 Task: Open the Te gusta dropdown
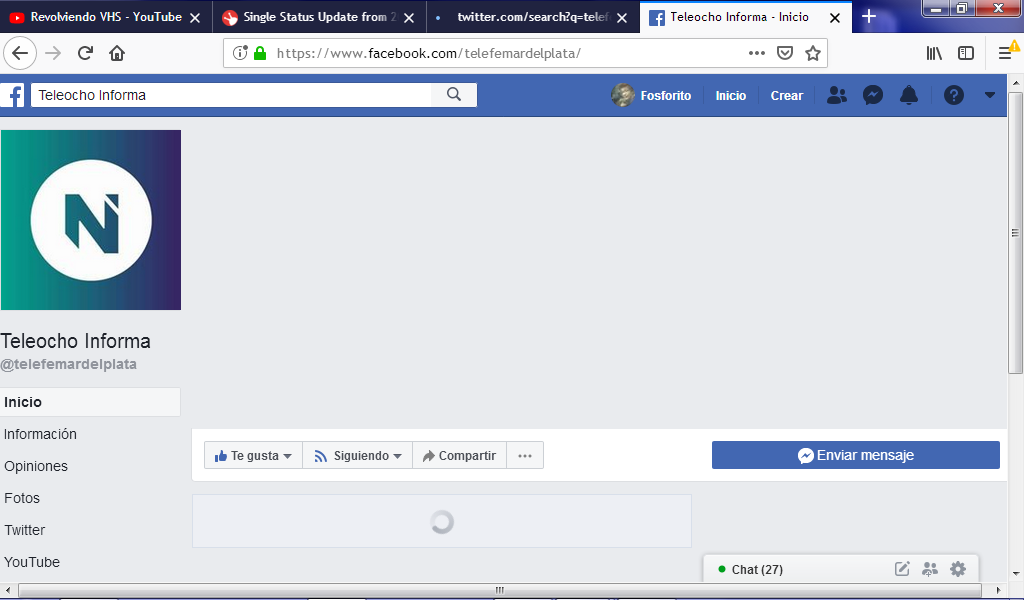(x=253, y=455)
